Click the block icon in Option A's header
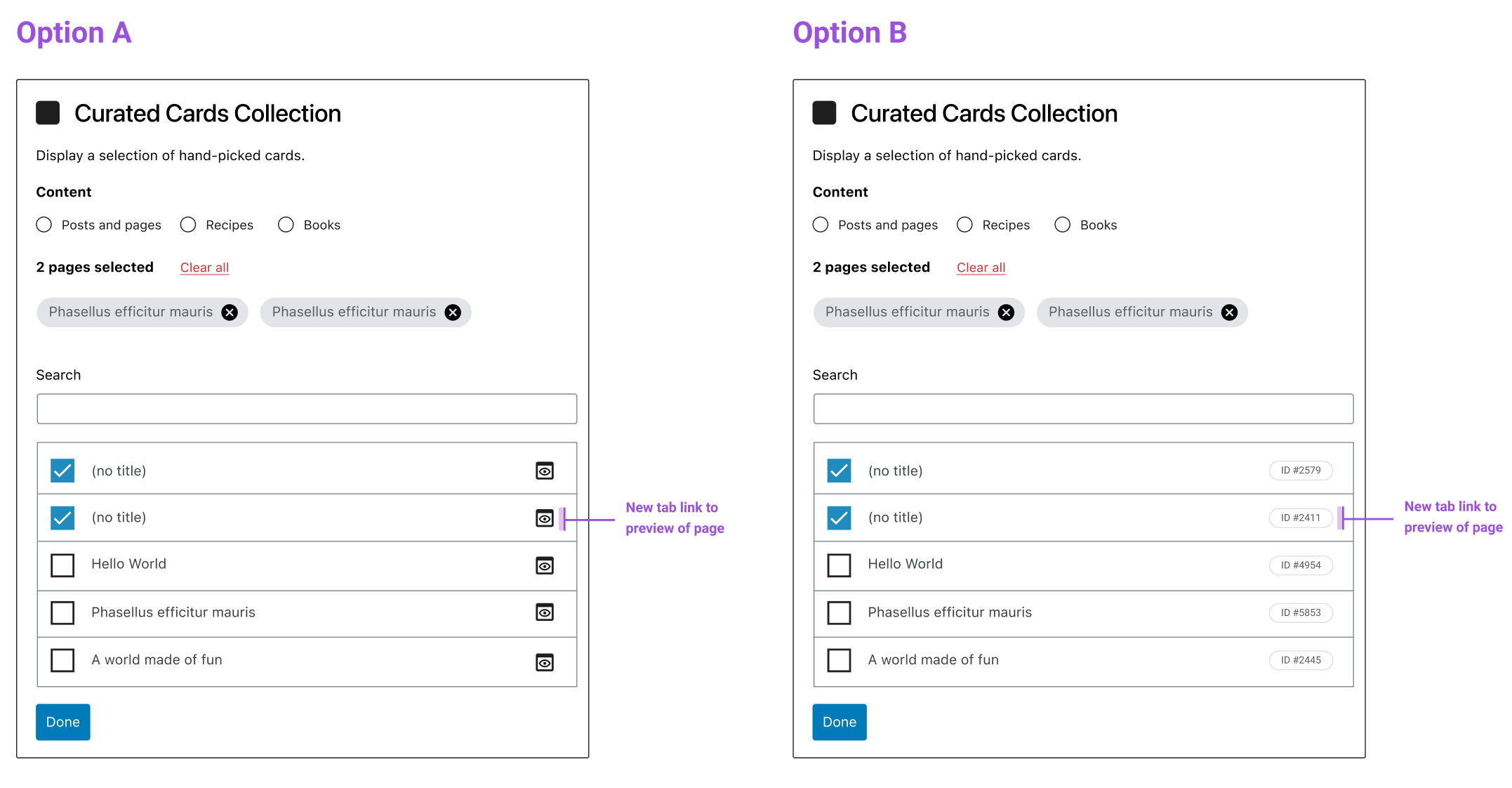Screen dimensions: 1512x788 (47, 112)
